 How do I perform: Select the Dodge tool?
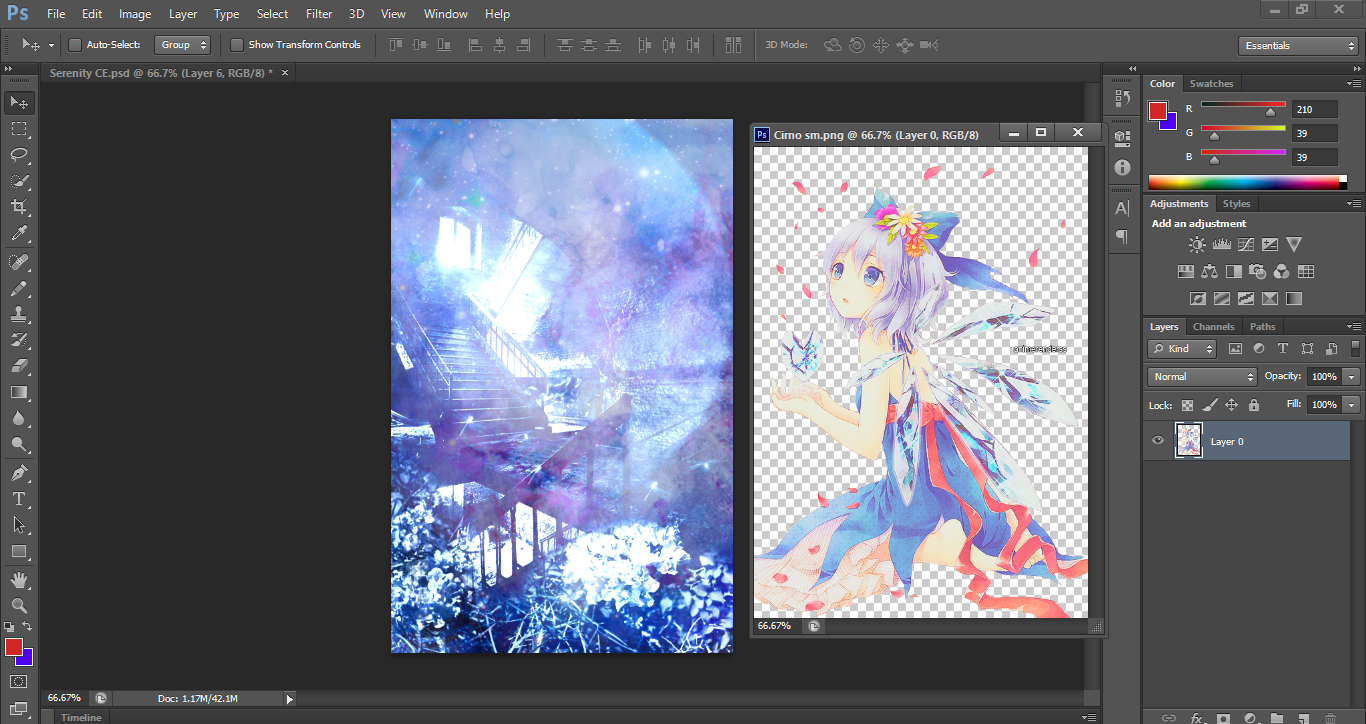pyautogui.click(x=19, y=444)
